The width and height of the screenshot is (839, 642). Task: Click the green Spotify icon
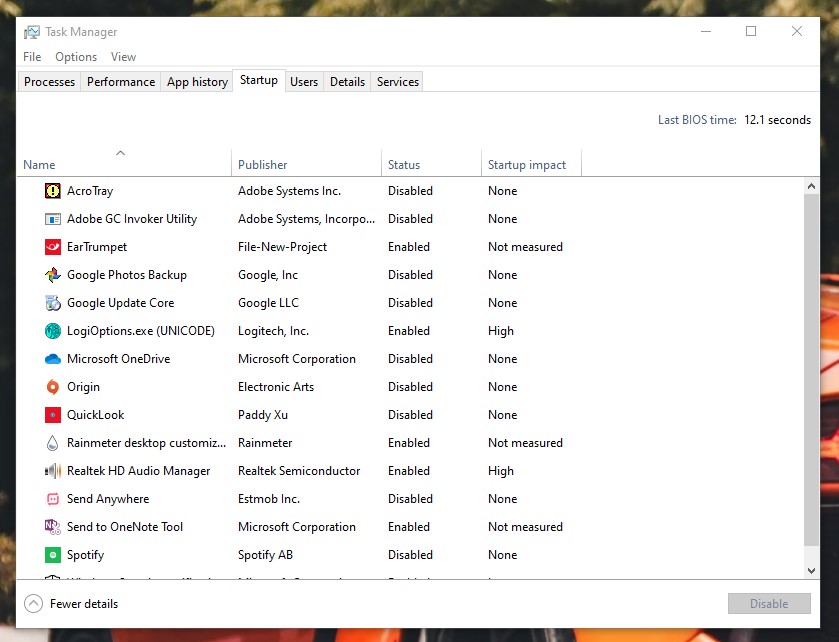[x=52, y=555]
